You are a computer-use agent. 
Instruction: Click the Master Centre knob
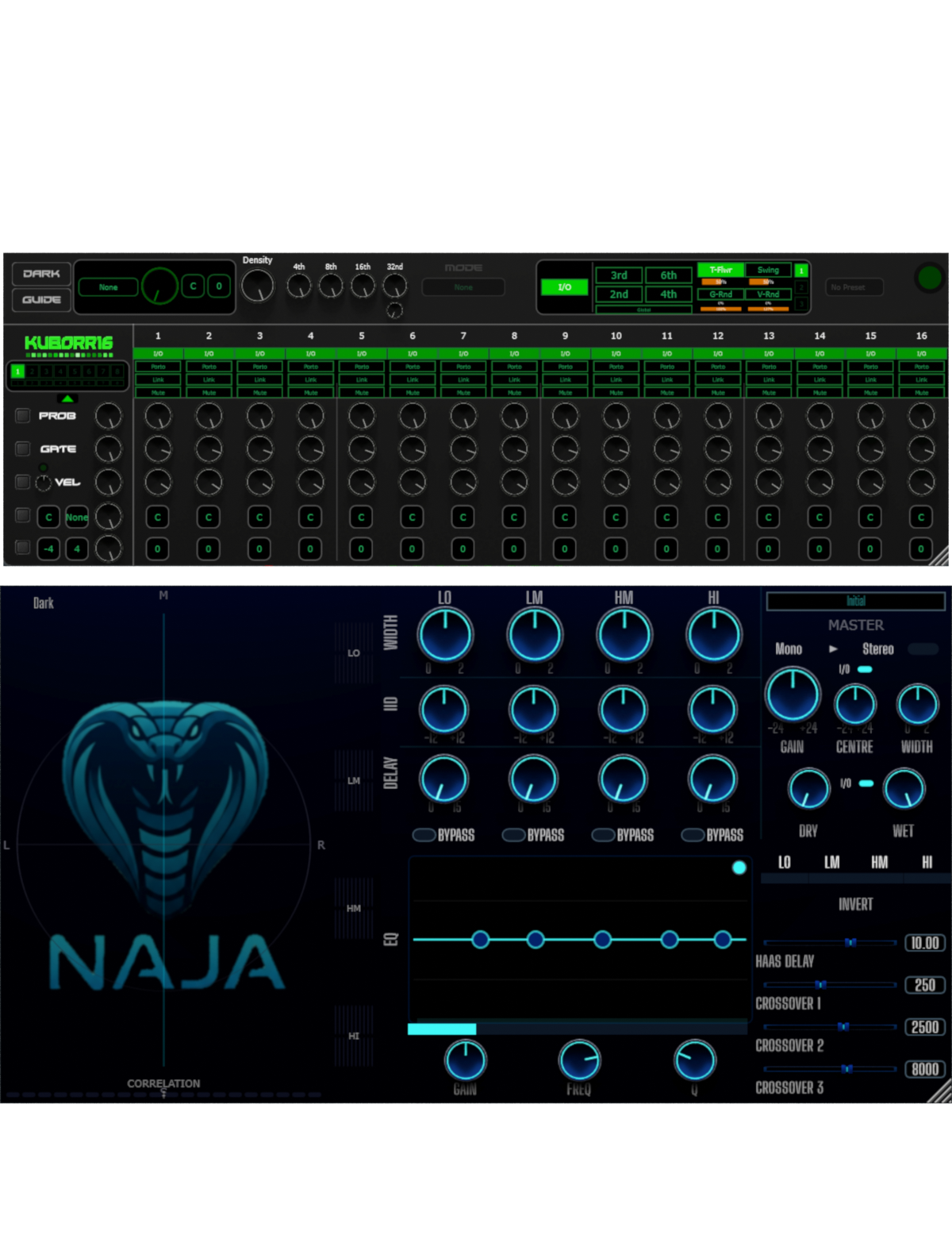coord(854,705)
